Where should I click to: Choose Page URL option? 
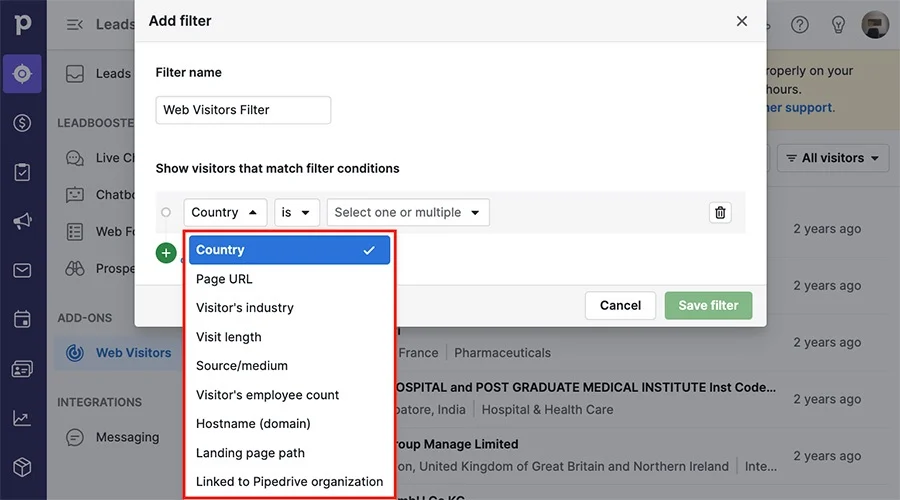click(x=289, y=279)
